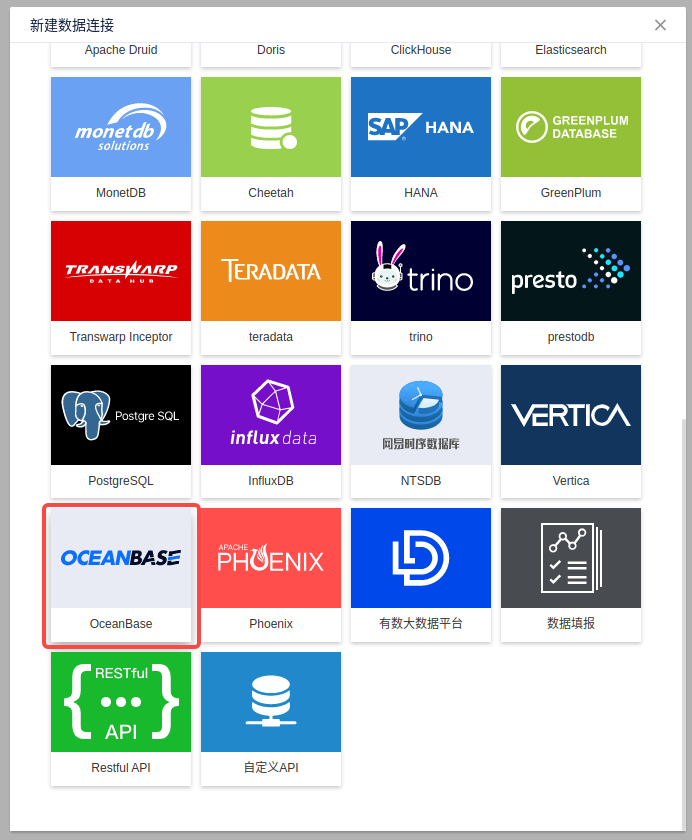Click the highlighted OceanBase logo
Image resolution: width=692 pixels, height=840 pixels.
tap(121, 558)
